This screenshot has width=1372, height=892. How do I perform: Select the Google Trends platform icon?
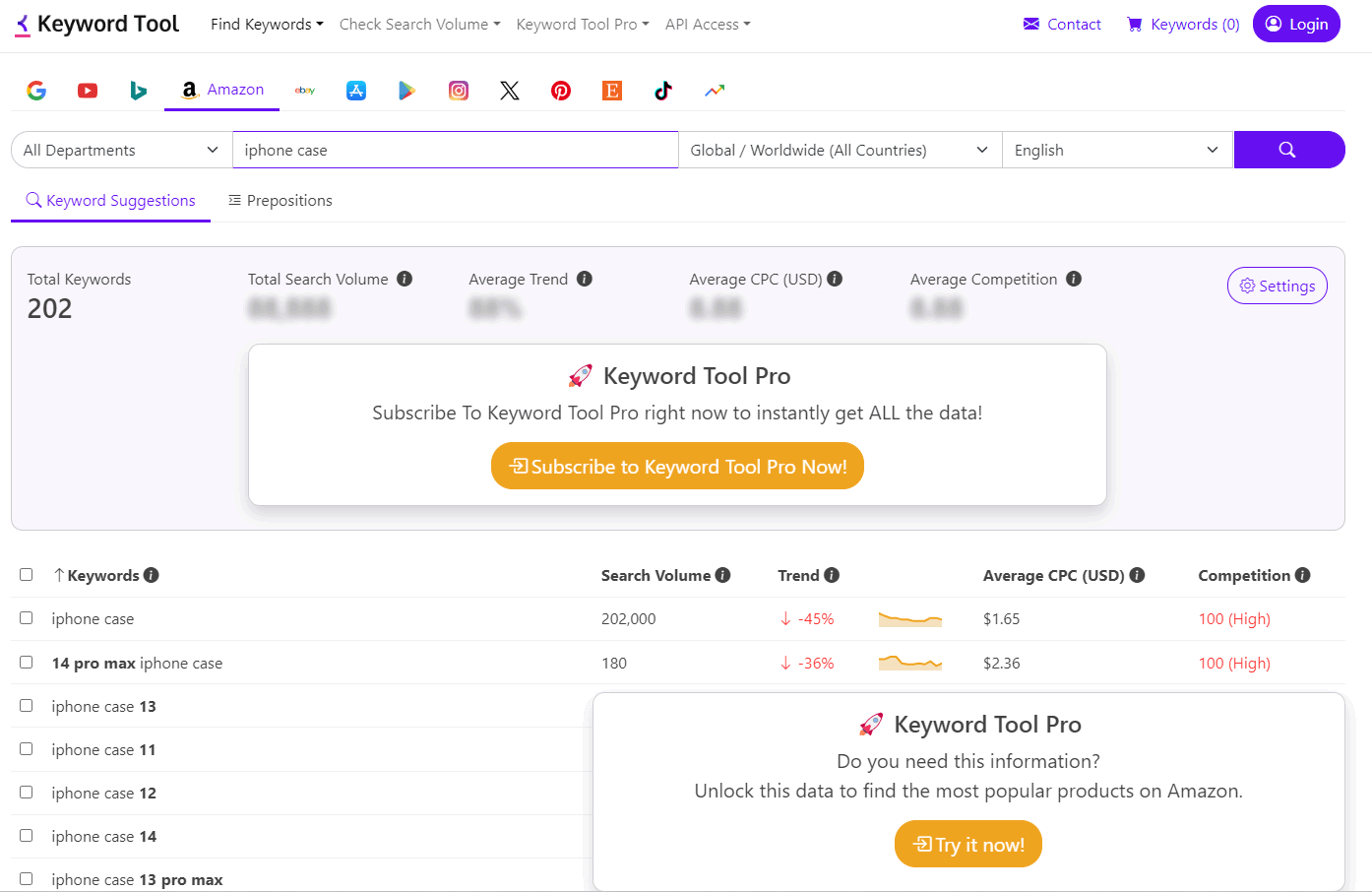[715, 91]
